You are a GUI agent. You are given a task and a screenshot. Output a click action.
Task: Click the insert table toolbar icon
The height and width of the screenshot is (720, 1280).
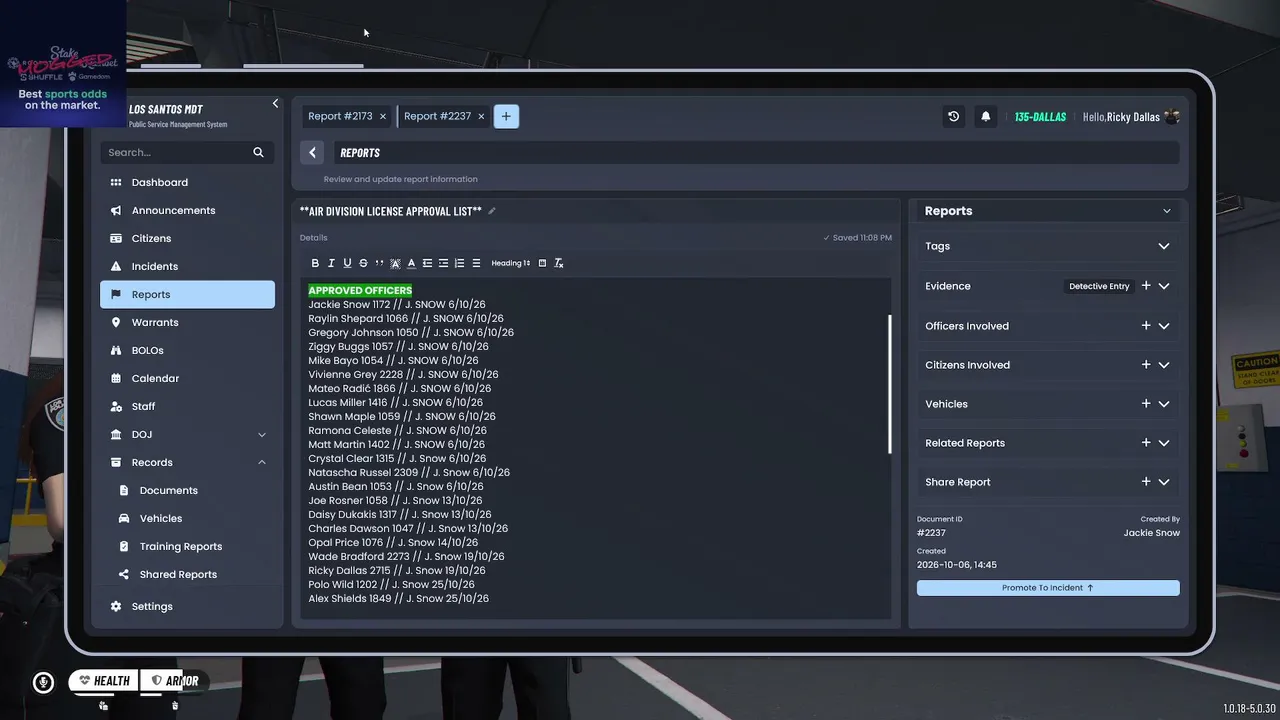pyautogui.click(x=542, y=263)
